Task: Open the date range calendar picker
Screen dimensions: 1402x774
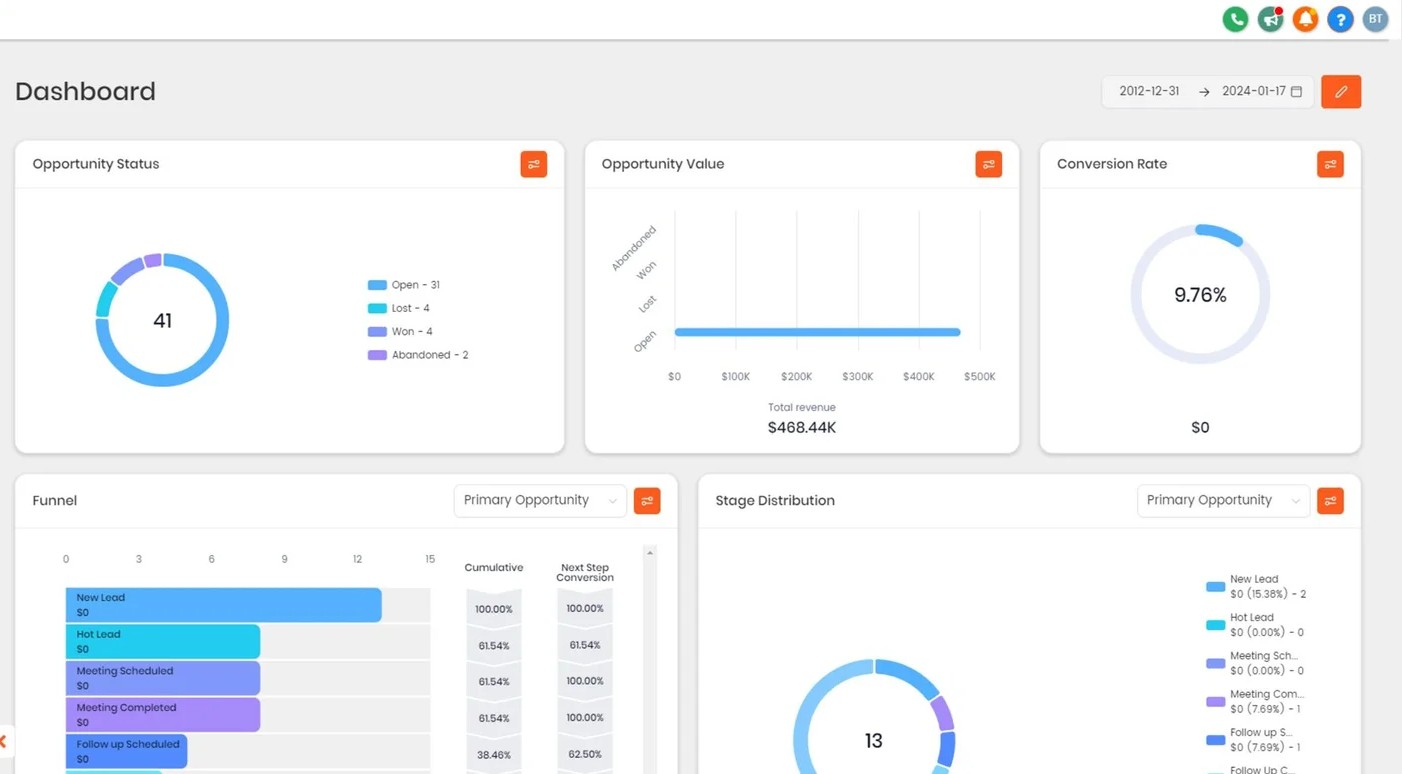Action: (x=1296, y=91)
